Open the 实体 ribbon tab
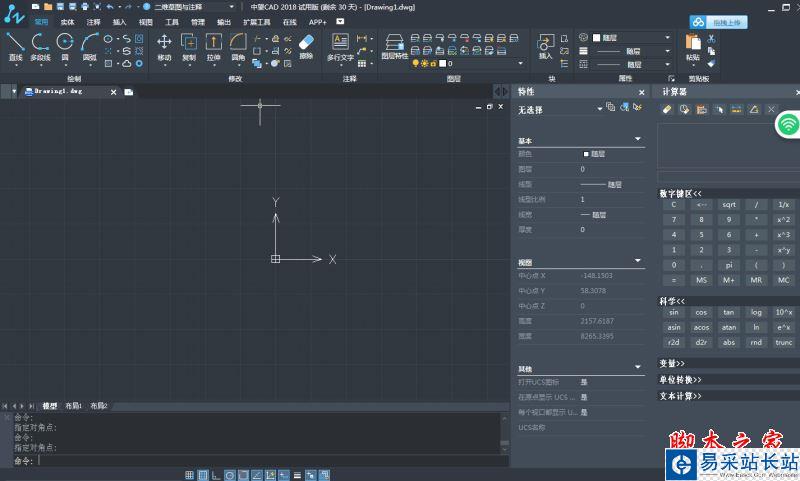This screenshot has height=481, width=800. click(x=67, y=22)
